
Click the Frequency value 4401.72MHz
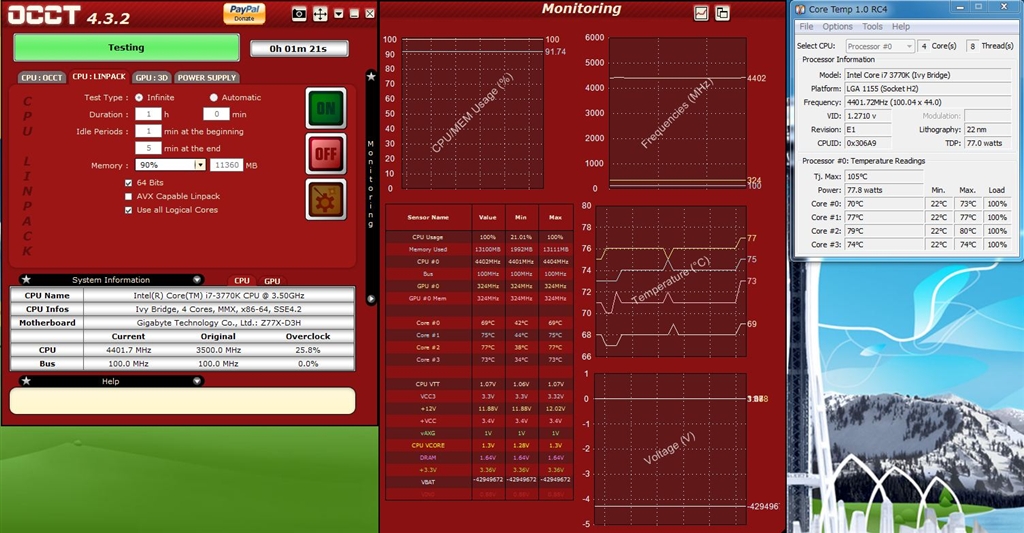[x=927, y=103]
